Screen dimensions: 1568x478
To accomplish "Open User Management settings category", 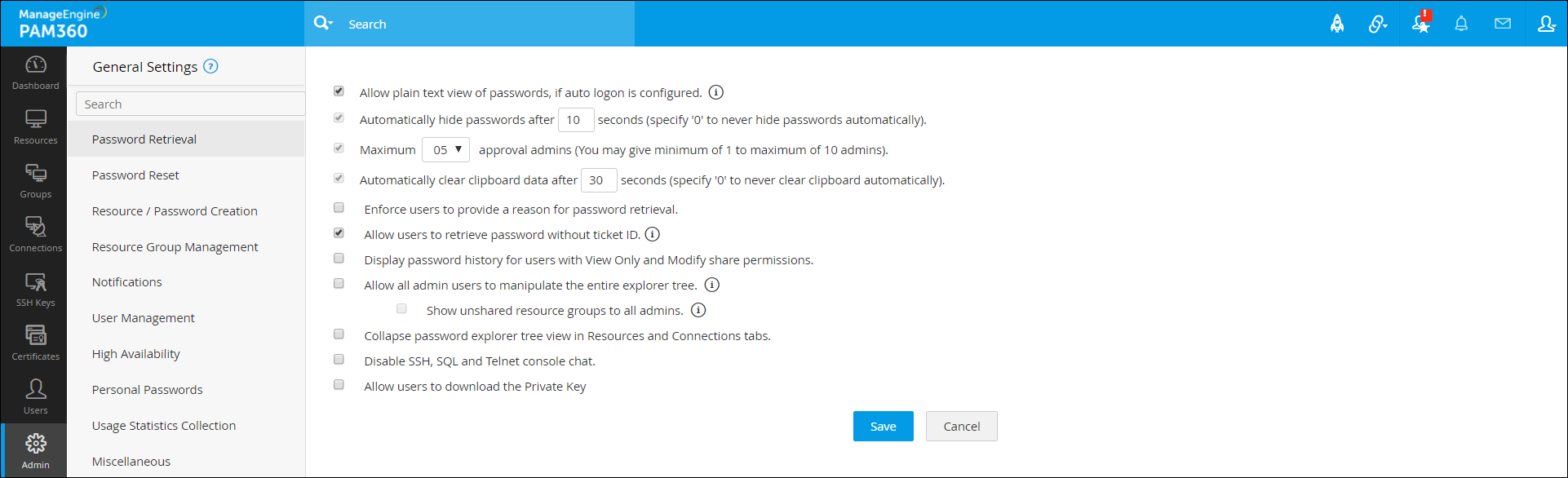I will tap(143, 318).
